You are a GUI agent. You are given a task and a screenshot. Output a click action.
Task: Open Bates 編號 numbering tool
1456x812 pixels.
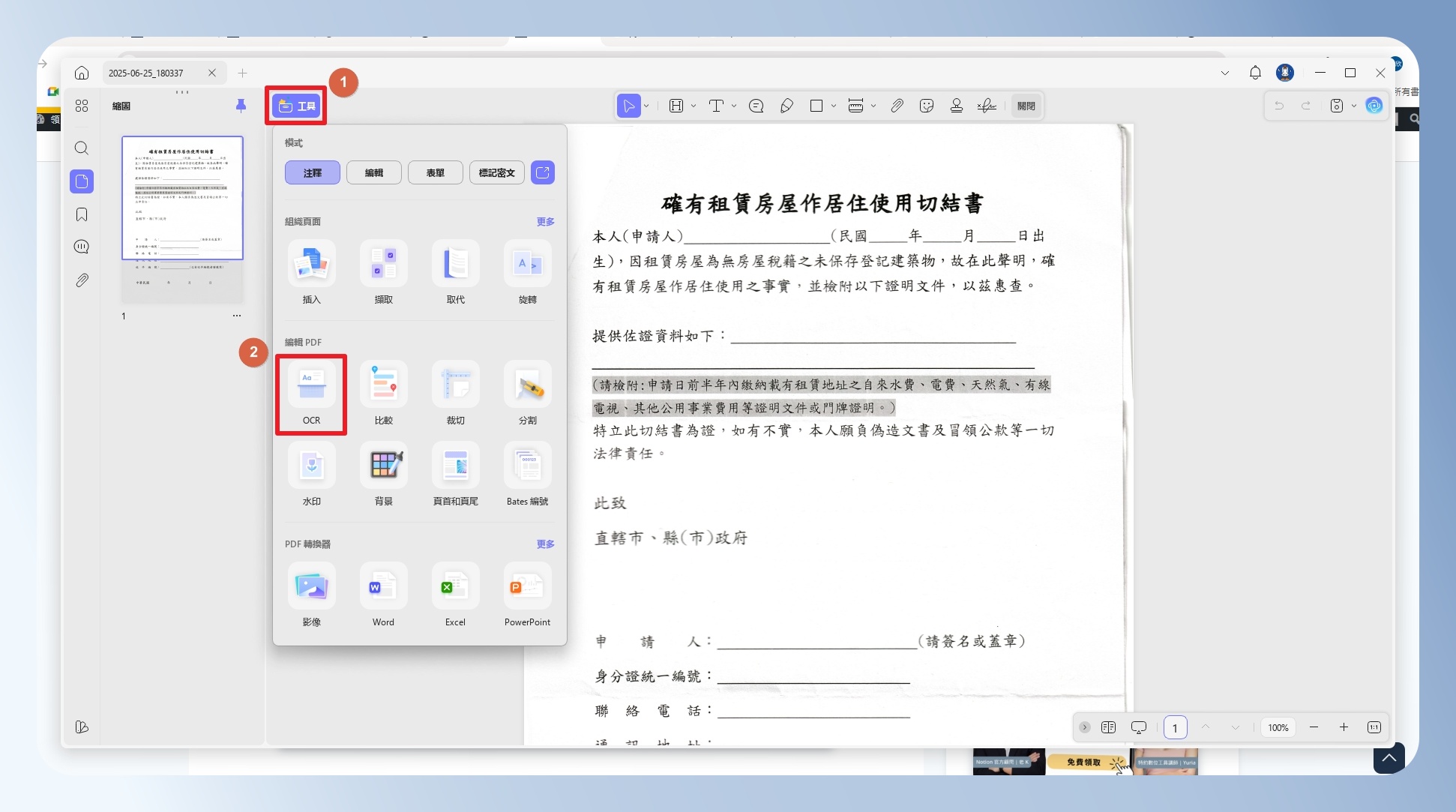(x=527, y=475)
